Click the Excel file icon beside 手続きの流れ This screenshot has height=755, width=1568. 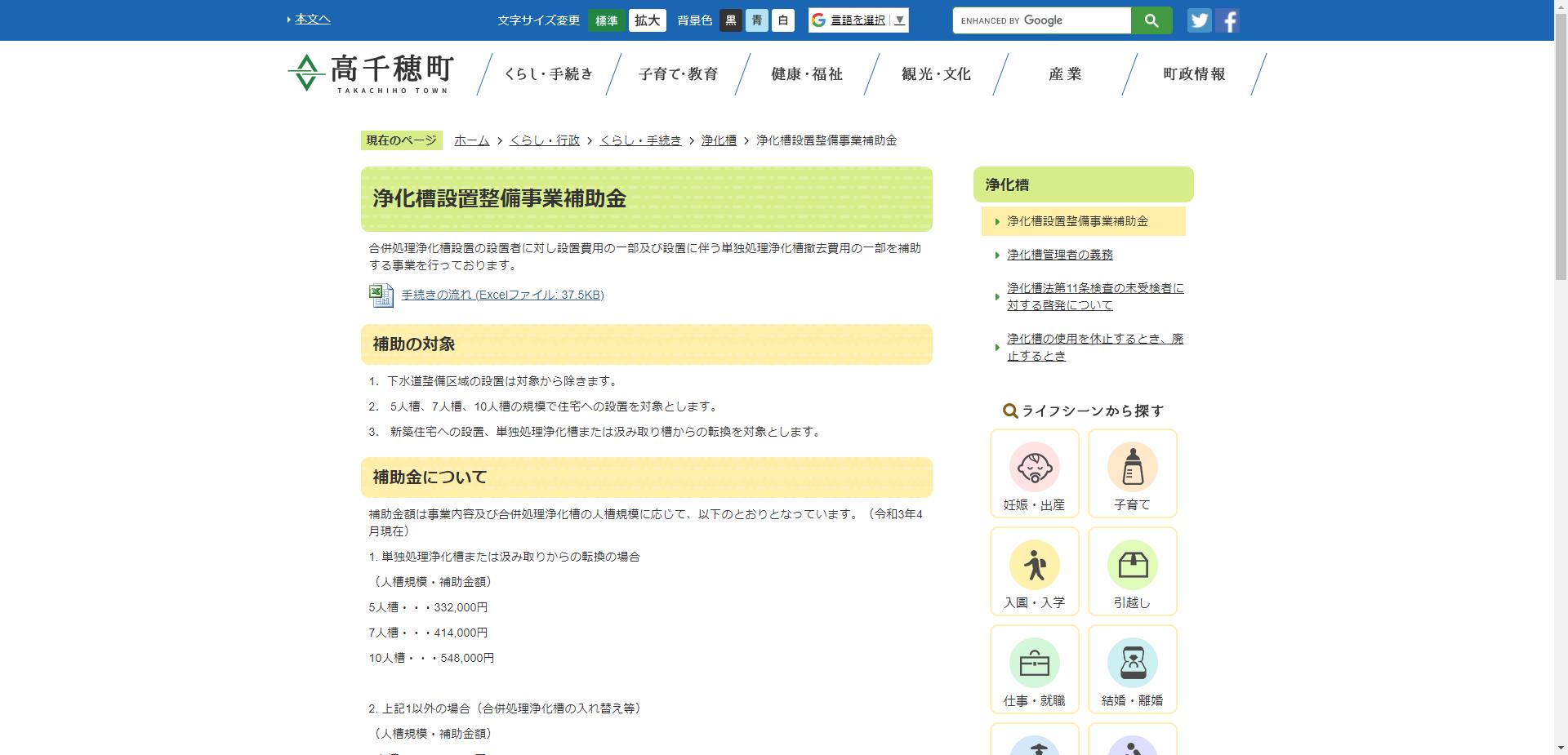379,295
